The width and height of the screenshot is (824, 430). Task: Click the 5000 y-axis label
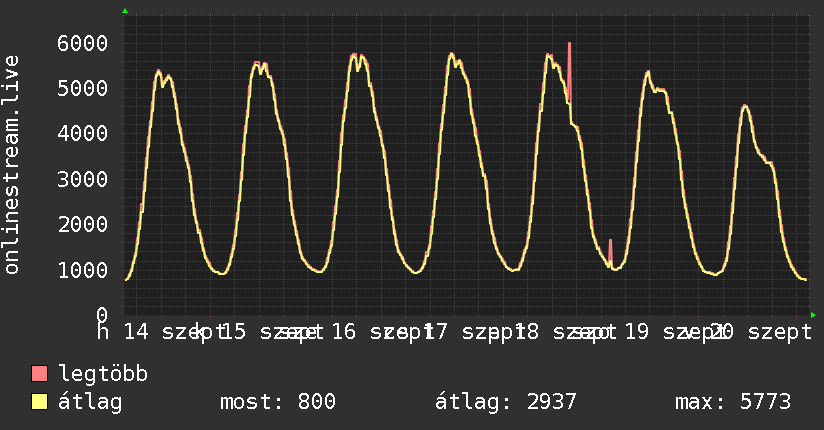(x=83, y=88)
